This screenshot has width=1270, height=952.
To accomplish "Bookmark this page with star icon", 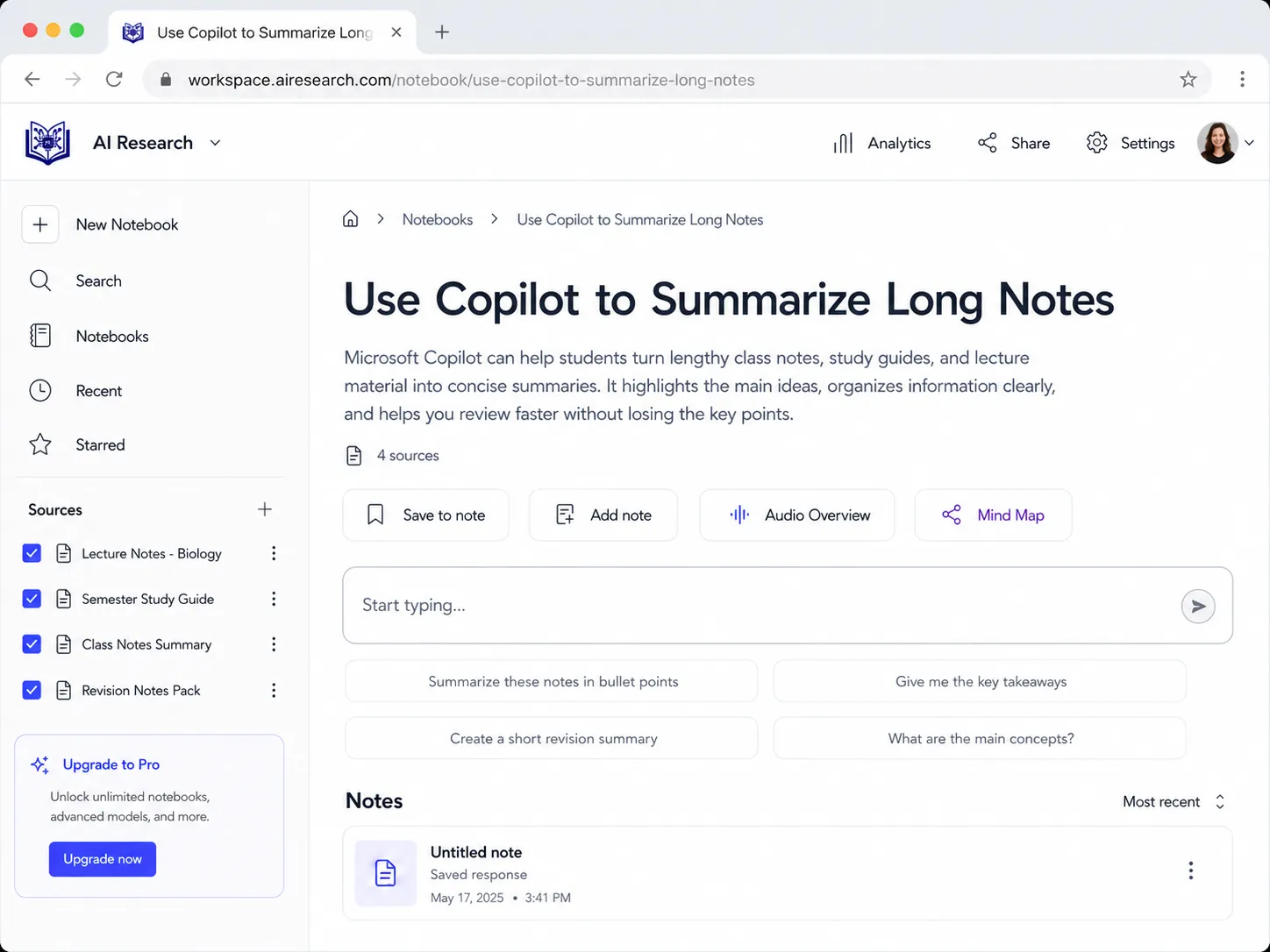I will (x=1188, y=80).
